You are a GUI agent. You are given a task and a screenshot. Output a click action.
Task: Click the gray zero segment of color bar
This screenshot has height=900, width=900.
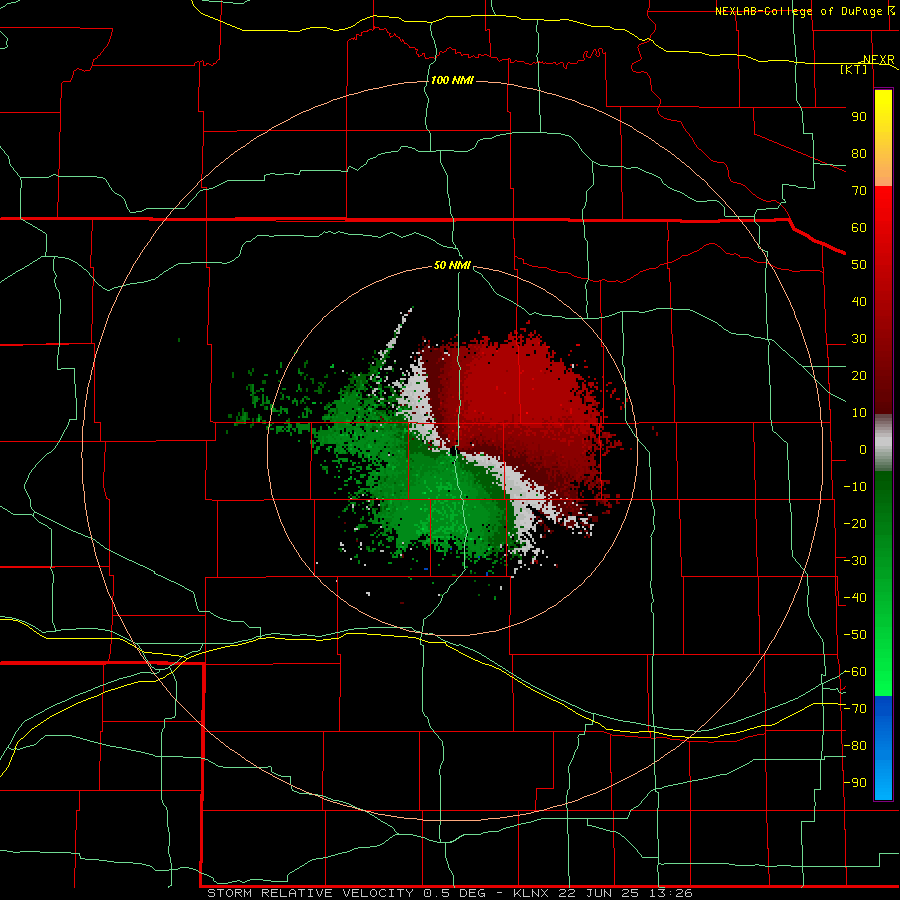[883, 443]
